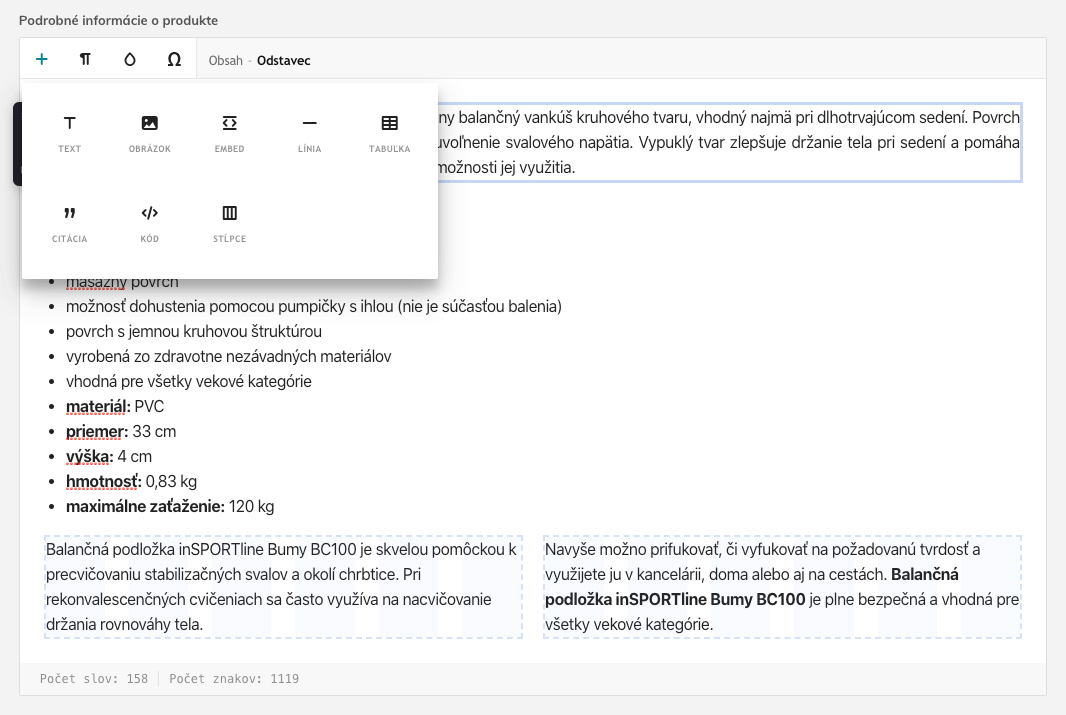
Task: Insert a Tabuľka table block
Action: [x=390, y=133]
